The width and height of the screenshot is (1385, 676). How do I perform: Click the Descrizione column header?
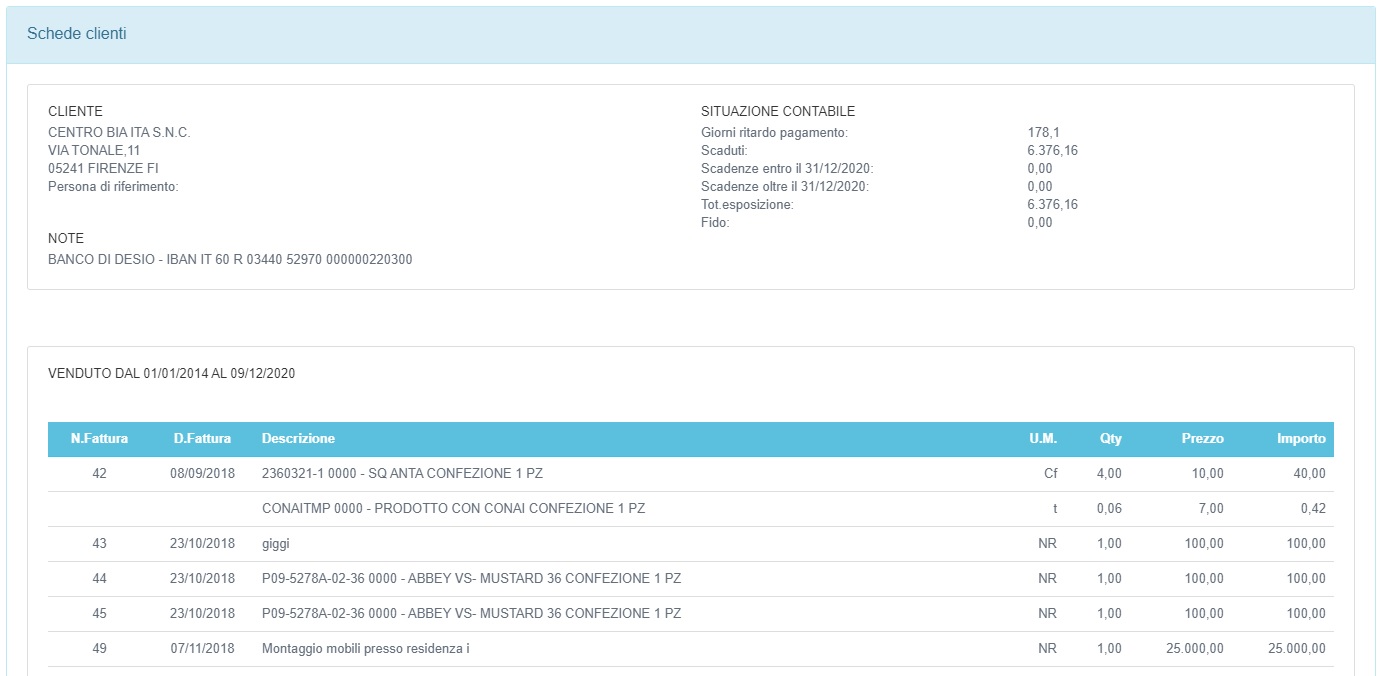click(298, 439)
